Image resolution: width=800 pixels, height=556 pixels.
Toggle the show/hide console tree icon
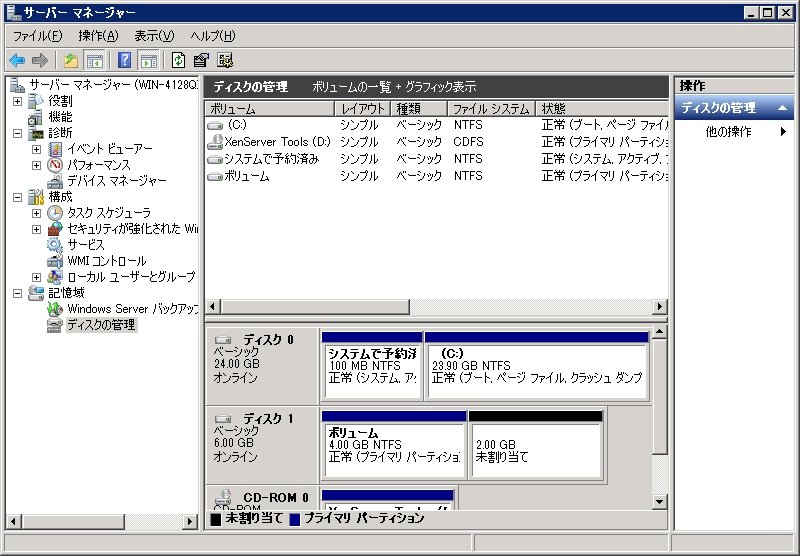point(94,61)
